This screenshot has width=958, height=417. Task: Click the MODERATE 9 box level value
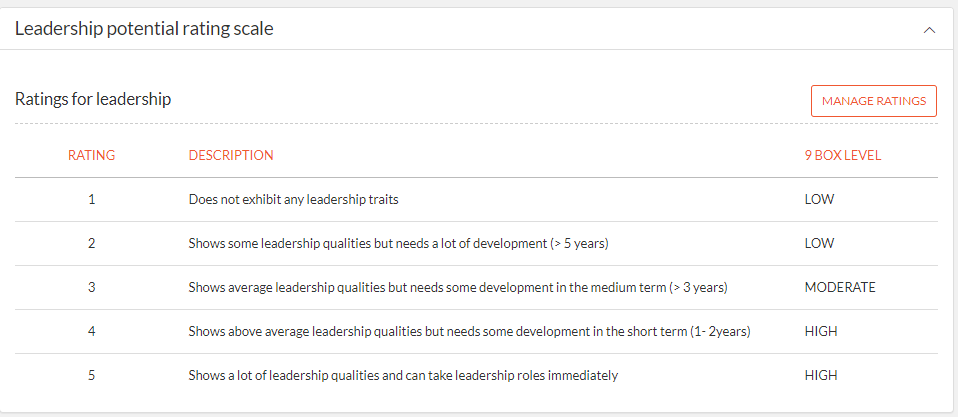(x=840, y=287)
